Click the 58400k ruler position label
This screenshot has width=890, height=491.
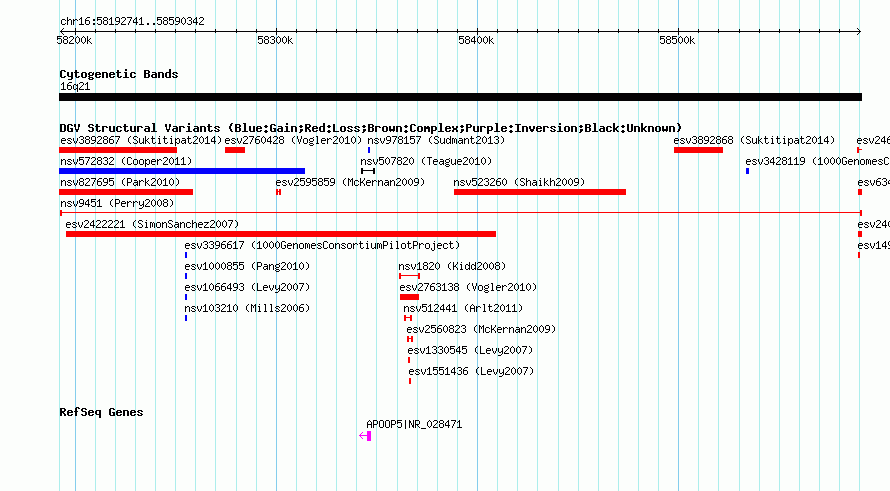[x=476, y=40]
